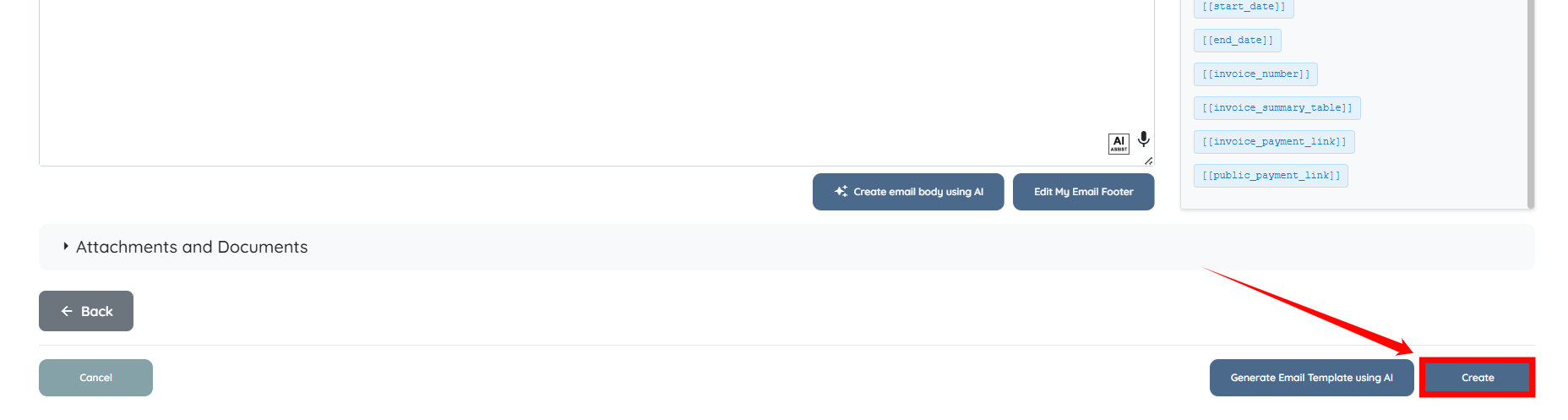Activate the microphone voice input icon
Image resolution: width=1568 pixels, height=420 pixels.
tap(1143, 139)
